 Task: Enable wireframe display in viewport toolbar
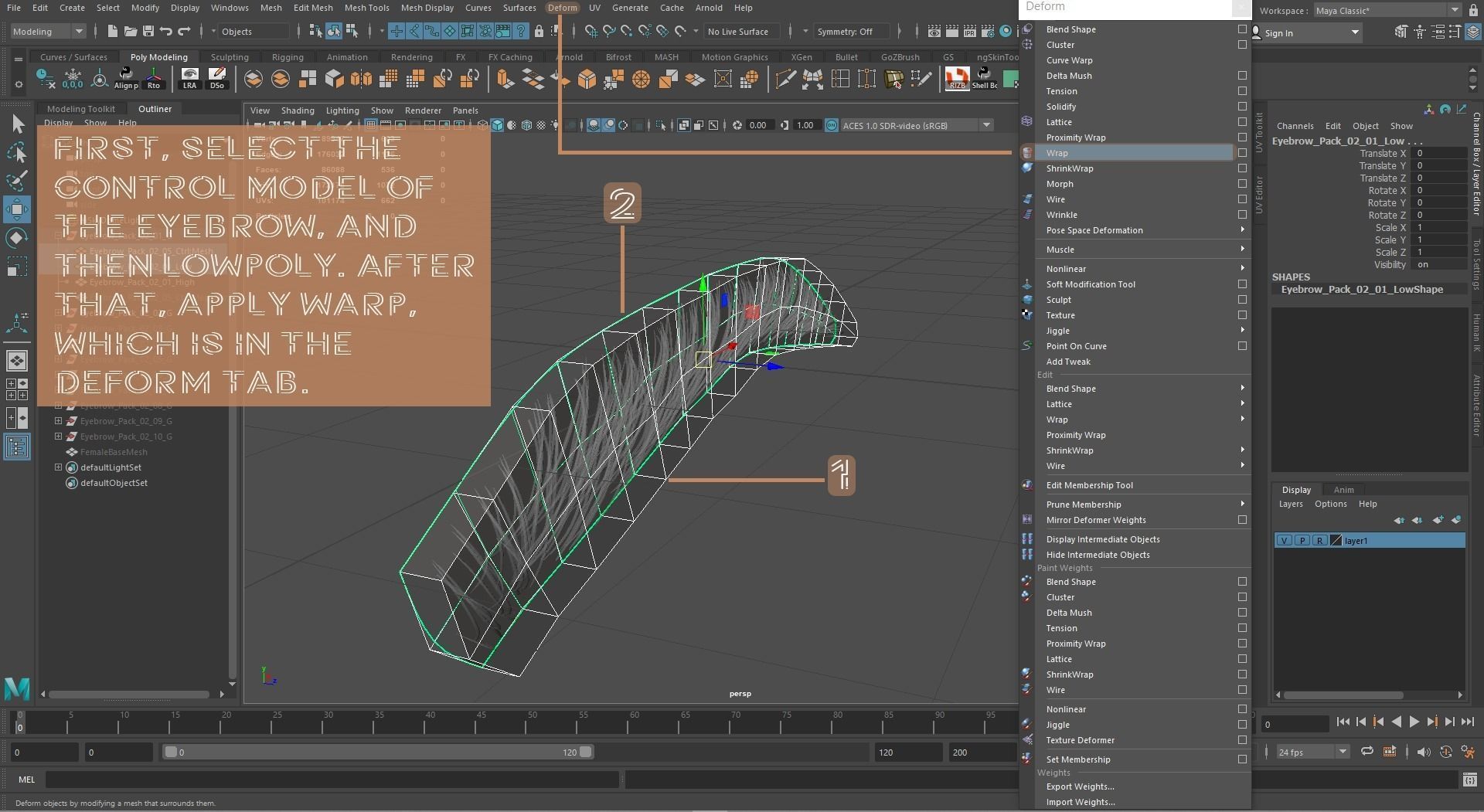click(x=482, y=125)
